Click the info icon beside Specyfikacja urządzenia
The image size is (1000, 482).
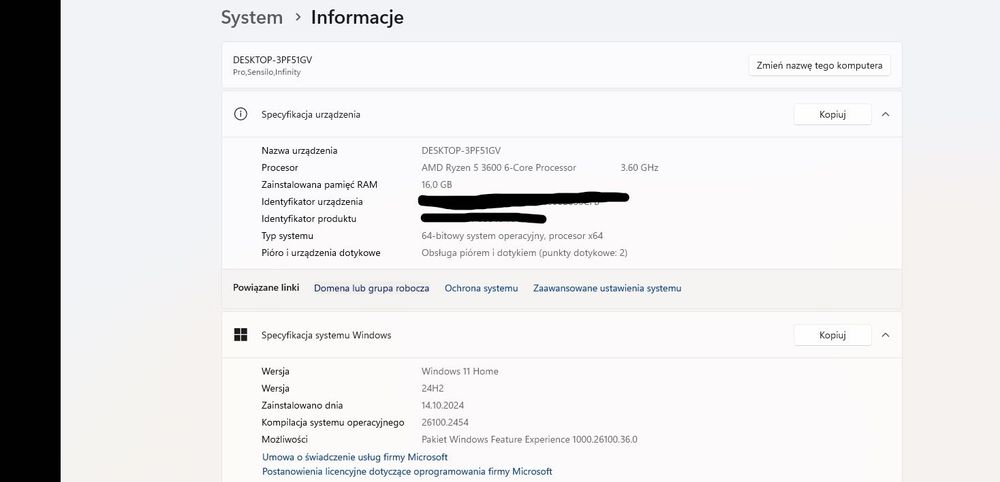pos(240,114)
